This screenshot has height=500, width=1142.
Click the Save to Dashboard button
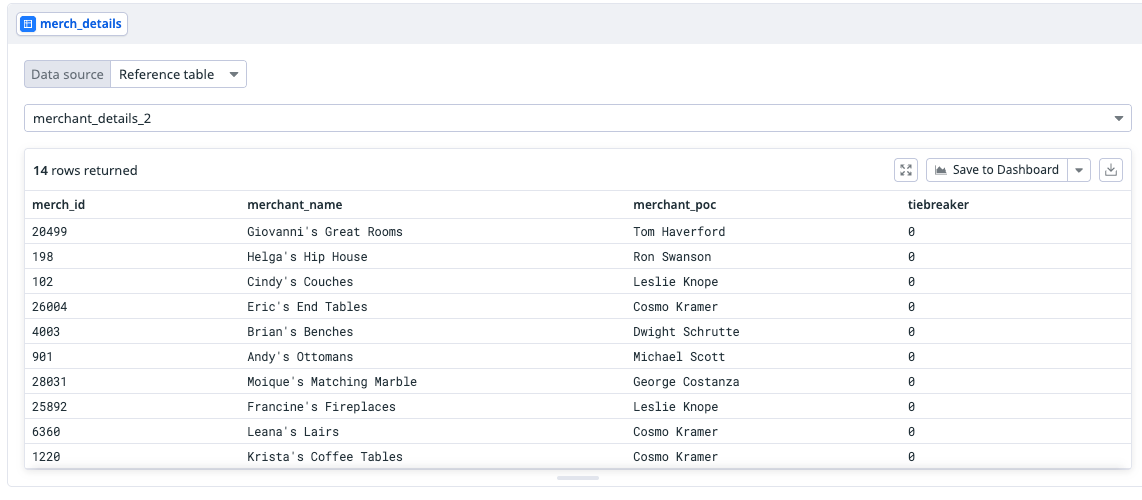click(x=996, y=170)
